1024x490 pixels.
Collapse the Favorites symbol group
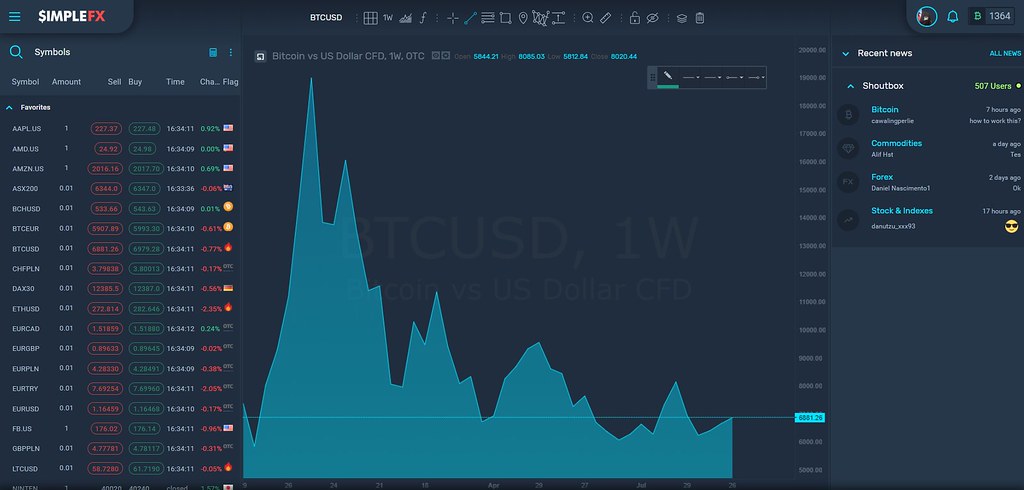coord(10,107)
